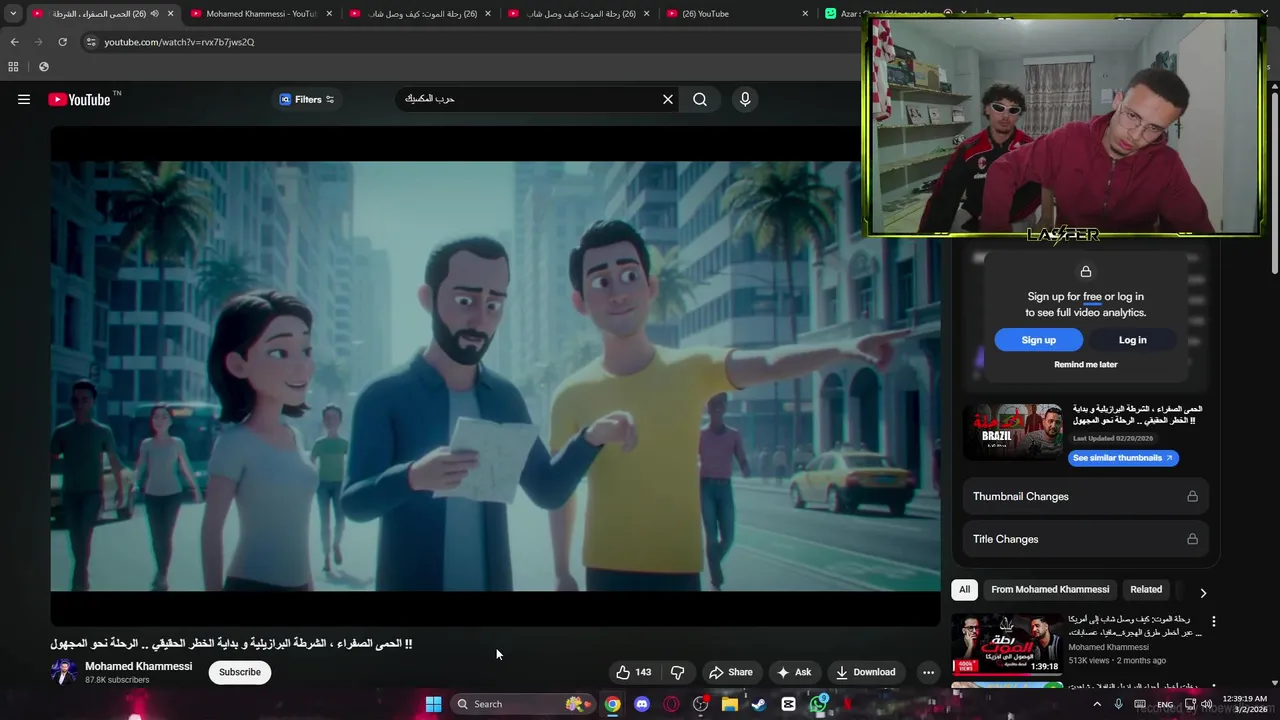Start voice search with microphone icon
The width and height of the screenshot is (1280, 720).
744,99
